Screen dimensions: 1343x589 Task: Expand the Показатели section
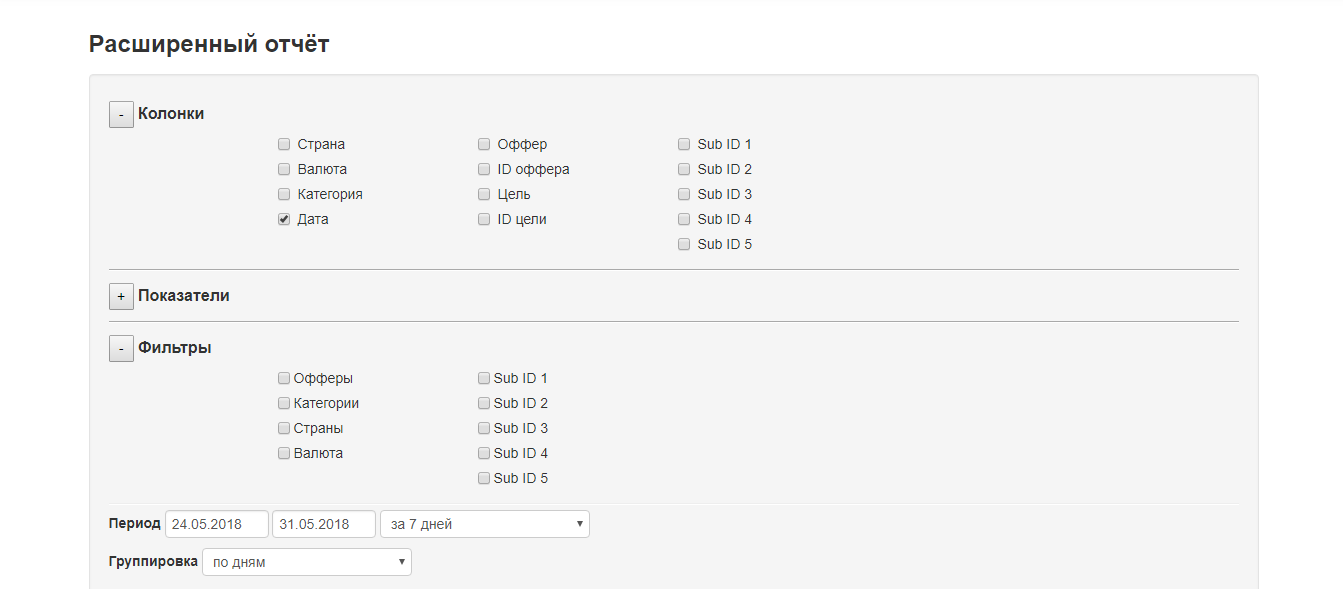click(121, 297)
